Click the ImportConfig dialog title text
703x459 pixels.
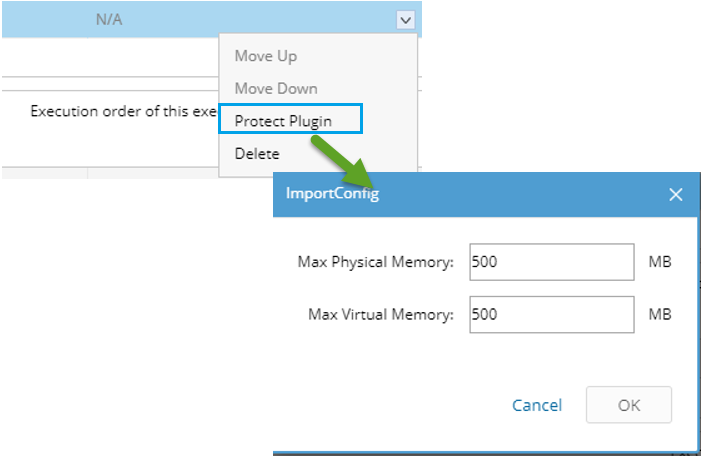tap(332, 193)
